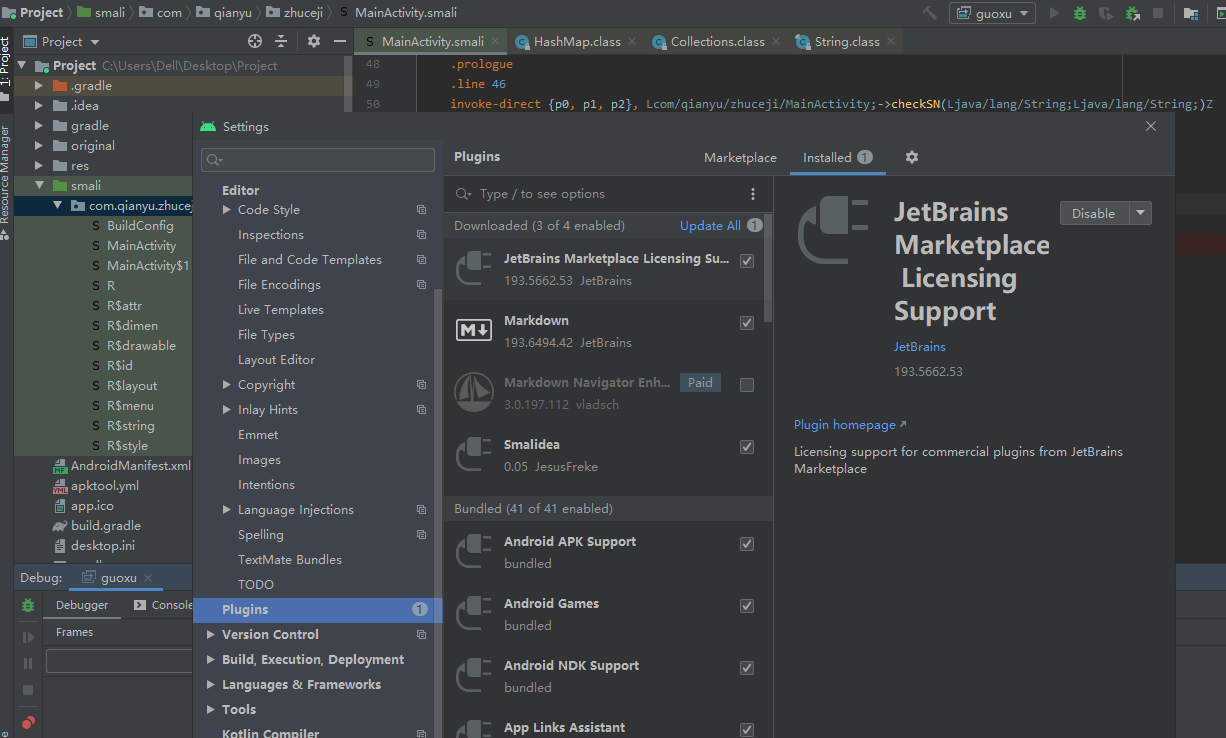Collapse all in the Project panel

[x=281, y=41]
